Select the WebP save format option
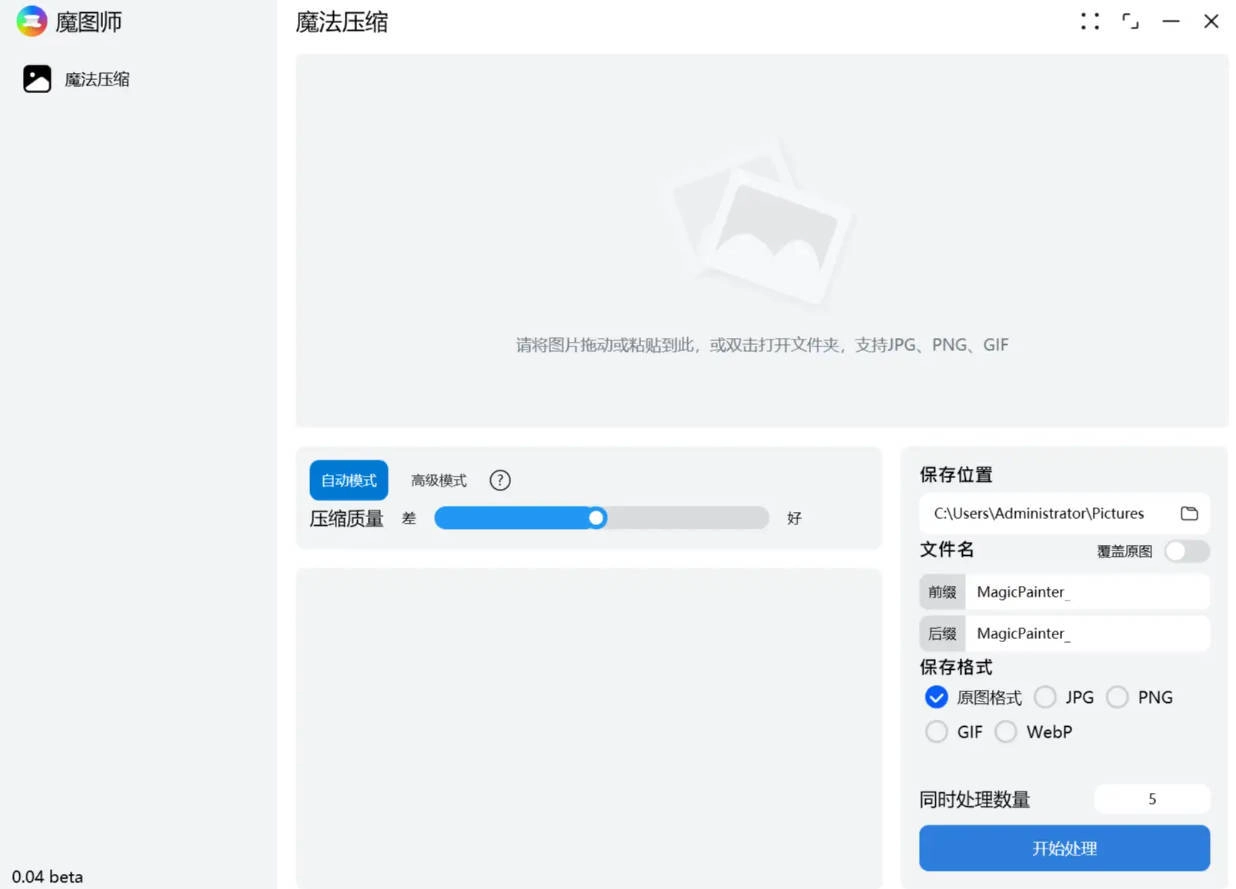Screen dimensions: 1236x889 pos(1006,731)
